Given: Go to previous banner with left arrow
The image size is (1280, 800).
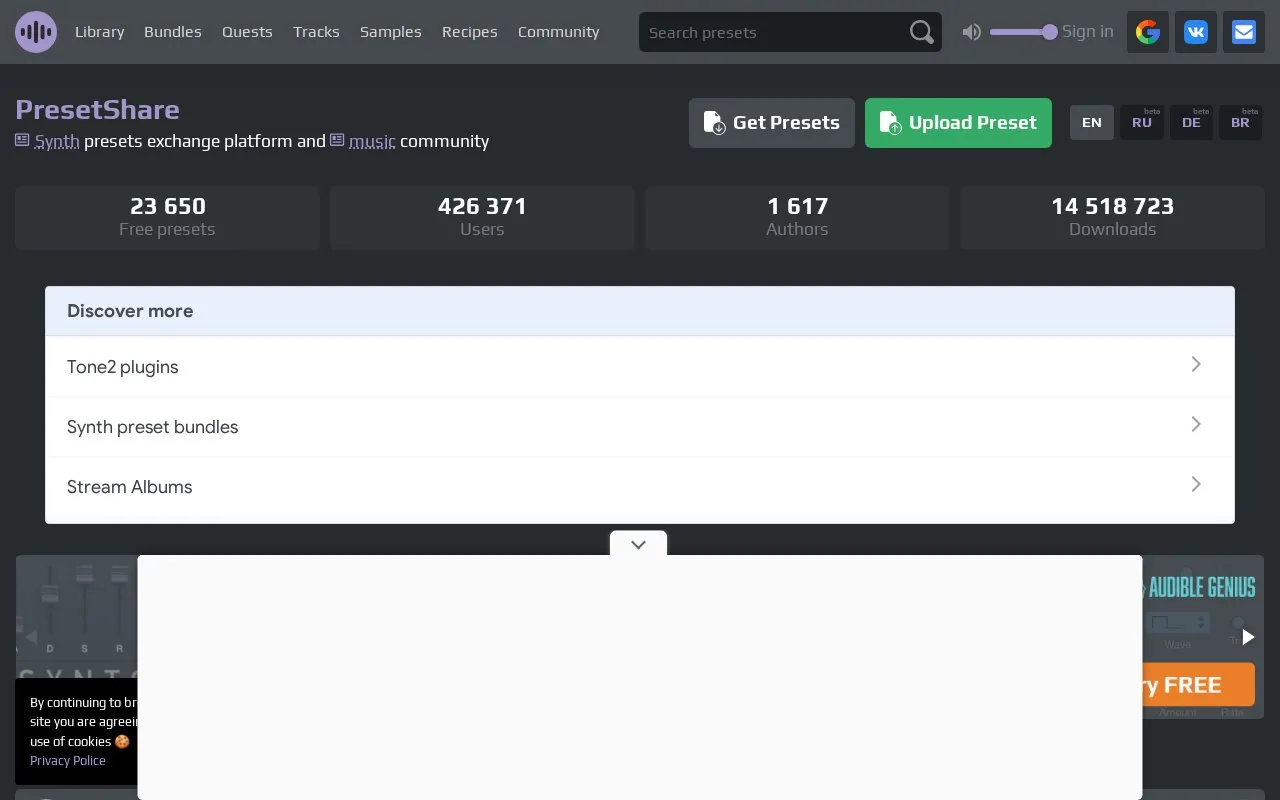Looking at the screenshot, I should (x=31, y=637).
